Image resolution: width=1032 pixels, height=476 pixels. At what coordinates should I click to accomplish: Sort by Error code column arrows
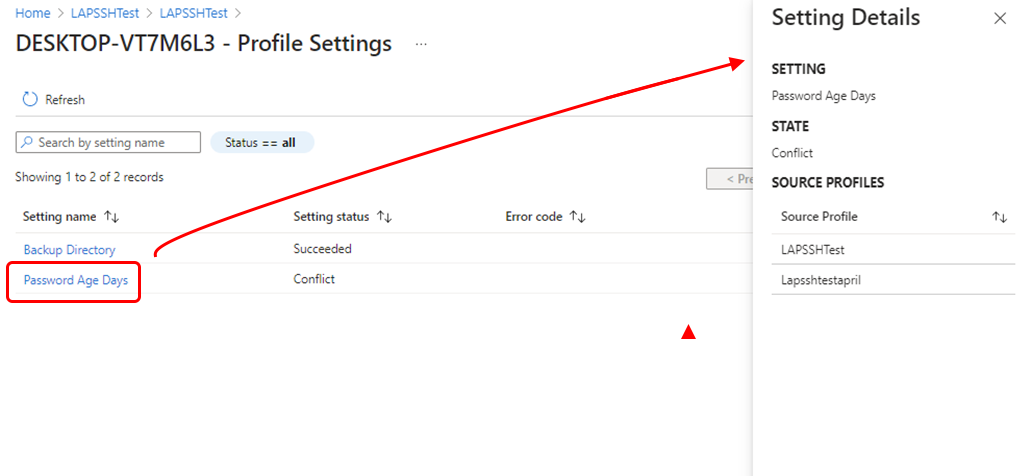[x=577, y=217]
